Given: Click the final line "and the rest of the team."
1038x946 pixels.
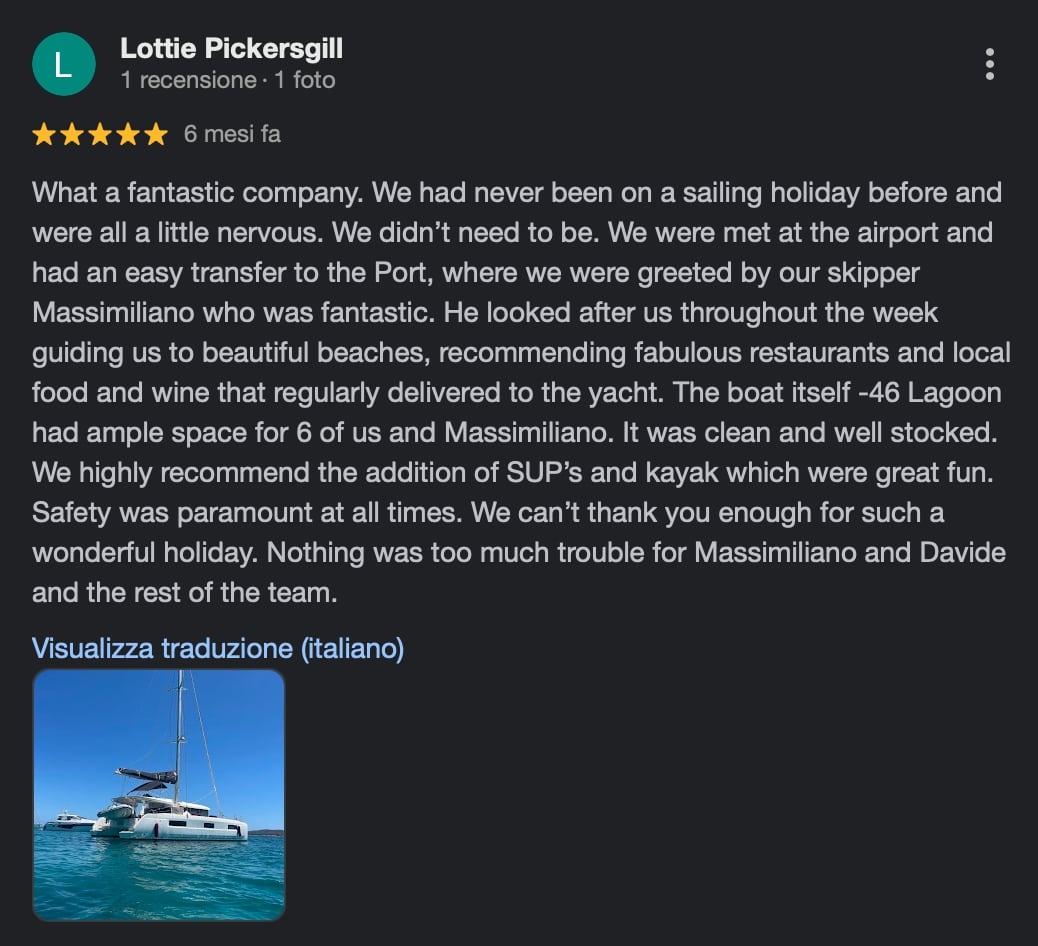Looking at the screenshot, I should click(x=185, y=592).
